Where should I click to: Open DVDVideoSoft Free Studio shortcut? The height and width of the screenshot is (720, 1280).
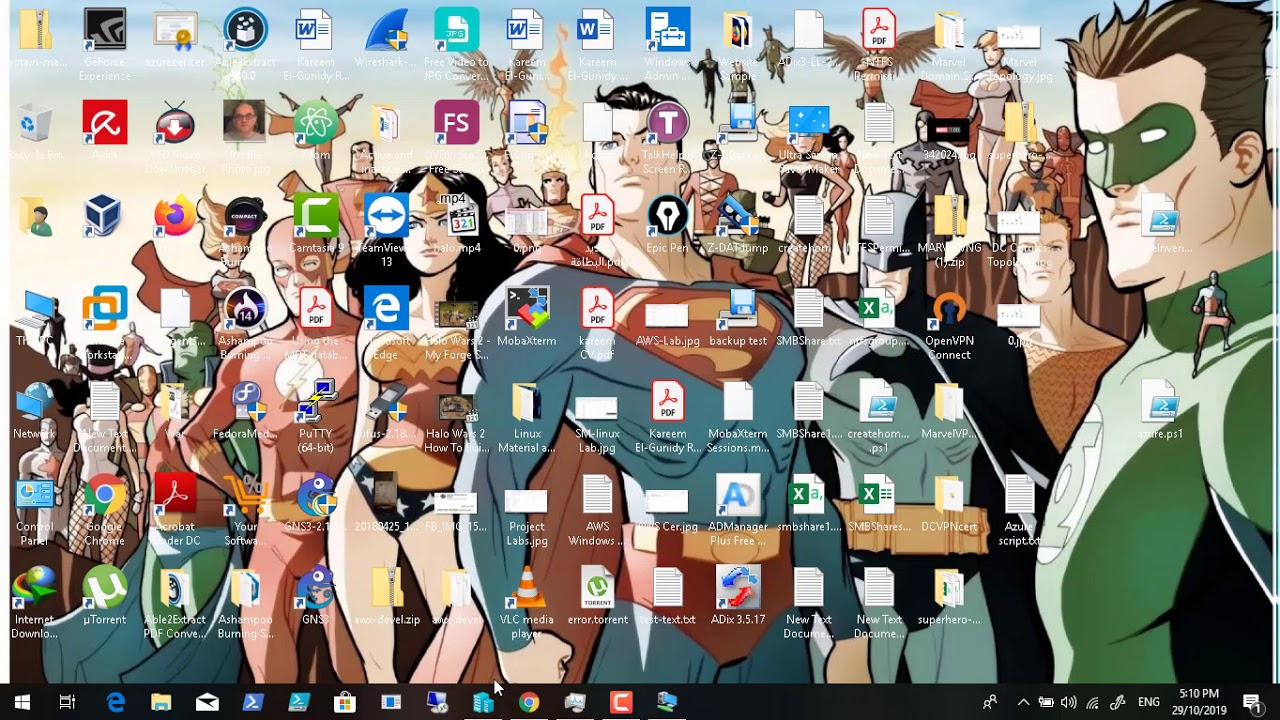pos(456,124)
